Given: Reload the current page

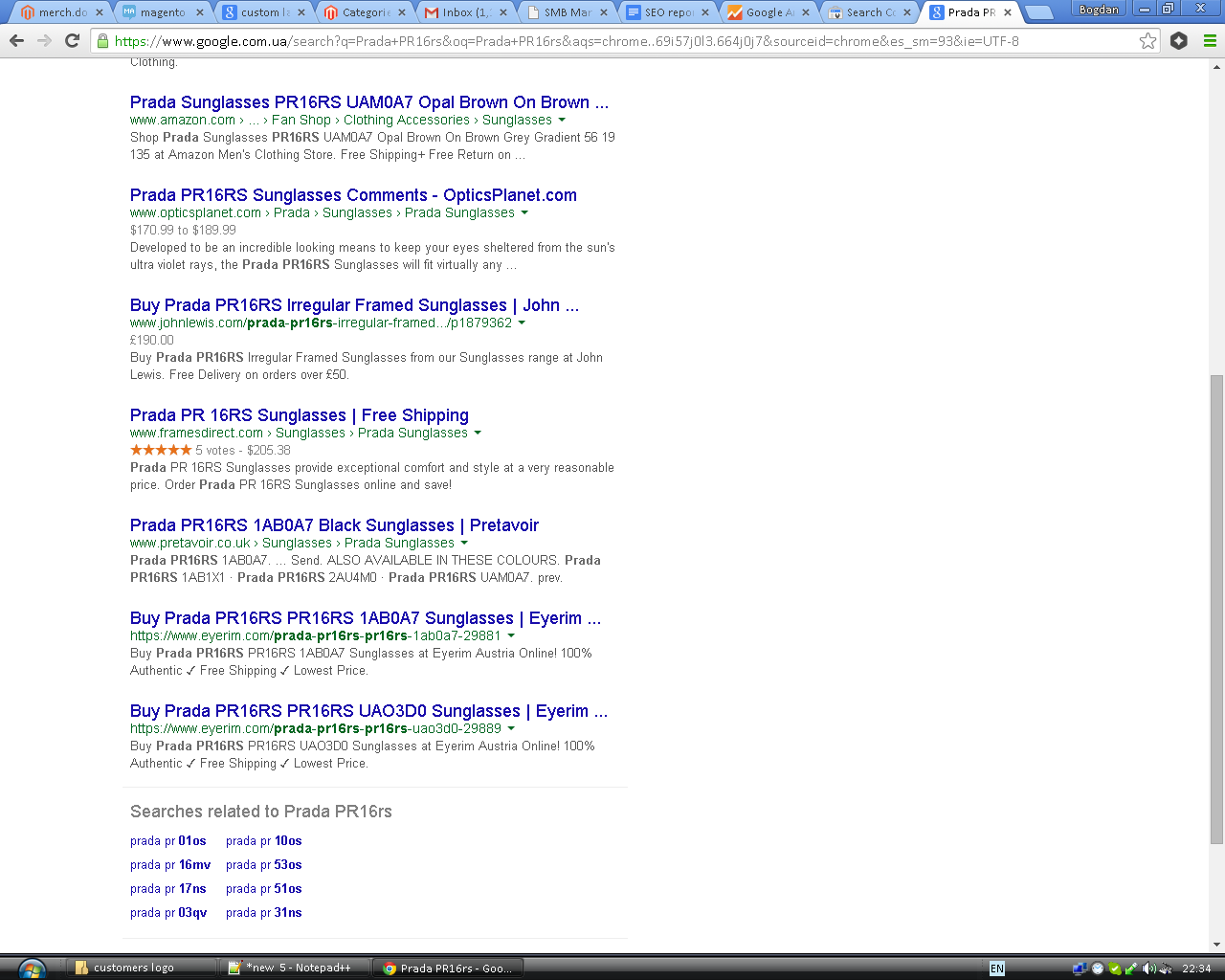Looking at the screenshot, I should coord(72,41).
